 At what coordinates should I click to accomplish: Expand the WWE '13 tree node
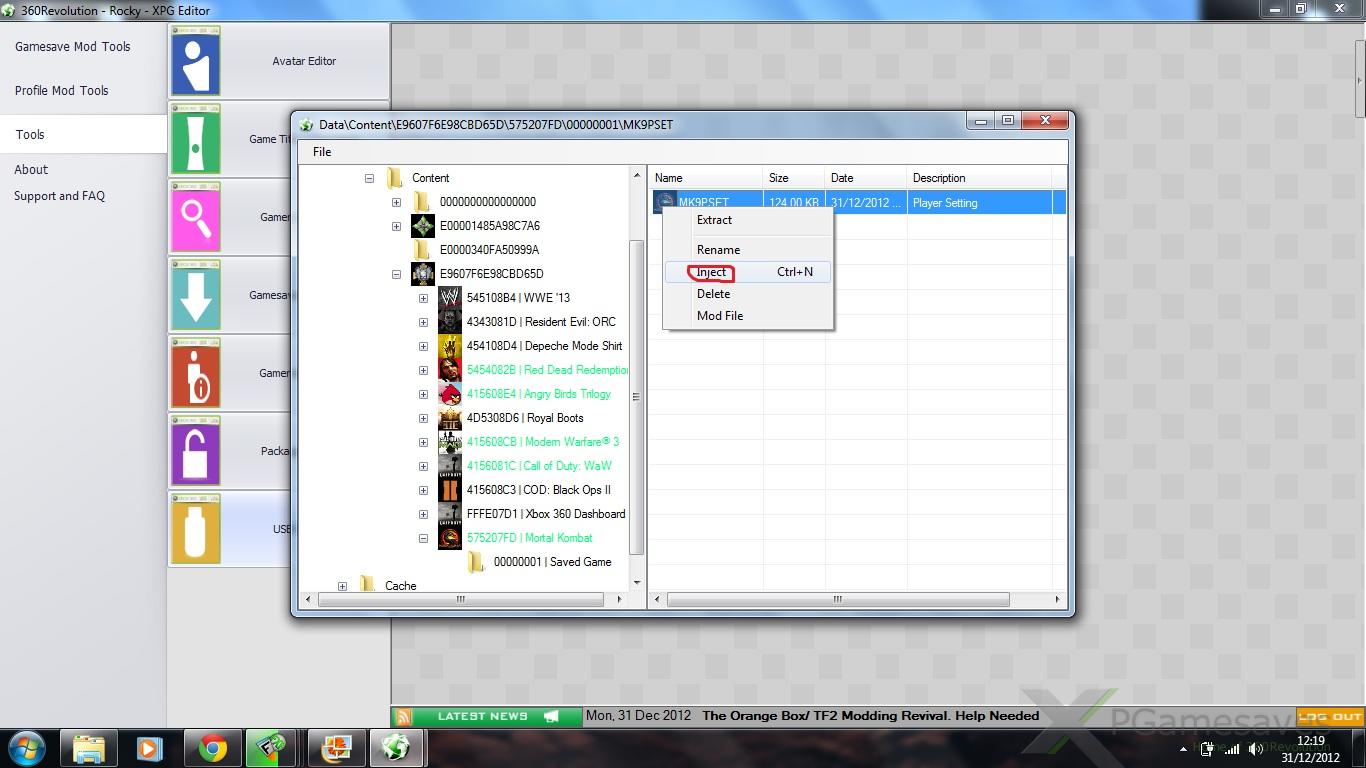tap(423, 298)
